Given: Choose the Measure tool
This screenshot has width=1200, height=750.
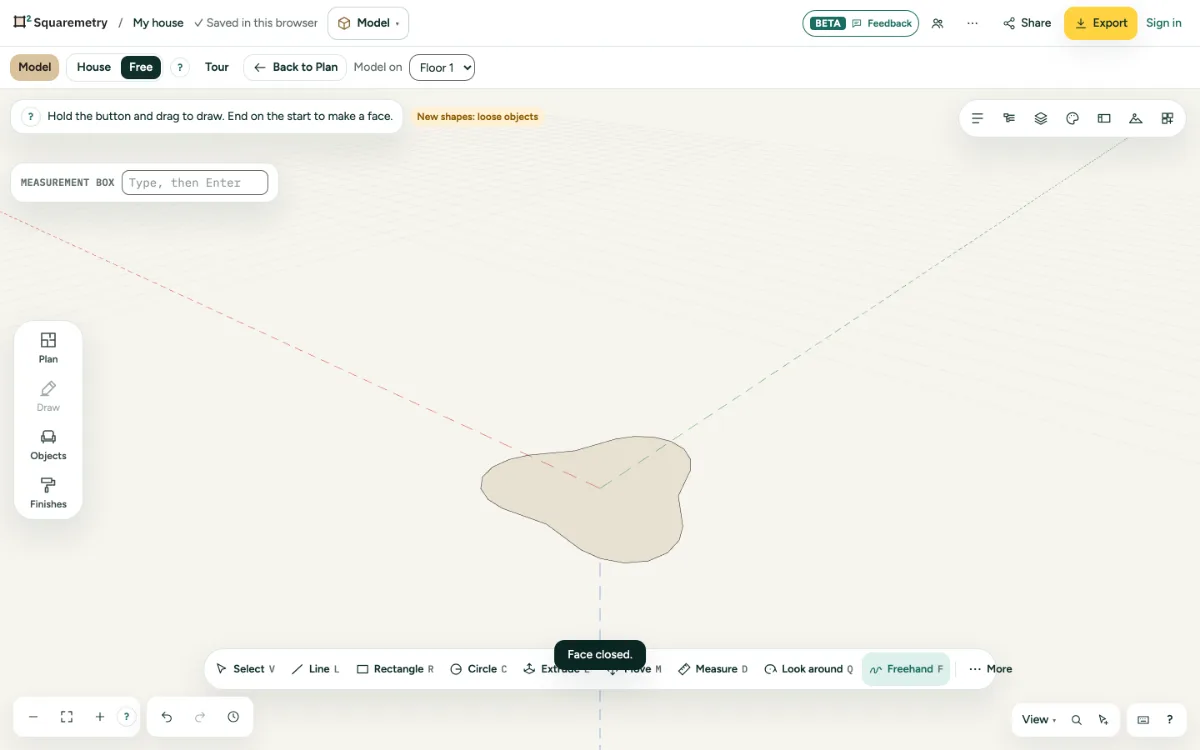Looking at the screenshot, I should (712, 669).
